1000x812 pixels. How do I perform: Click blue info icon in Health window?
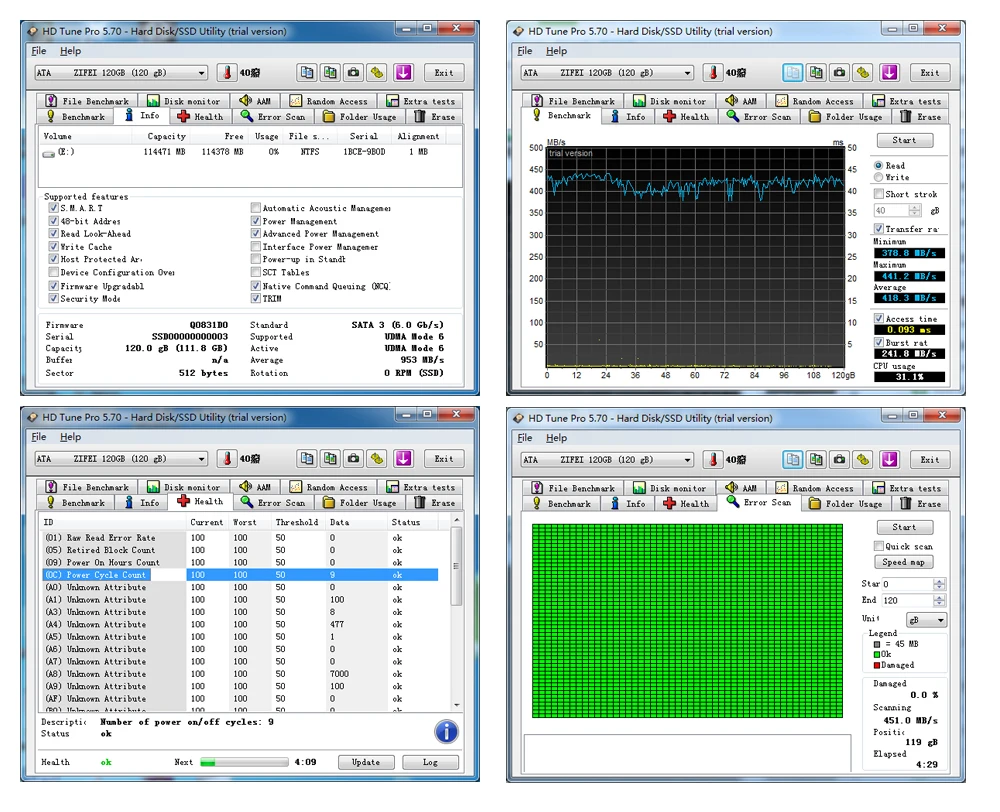click(x=446, y=732)
